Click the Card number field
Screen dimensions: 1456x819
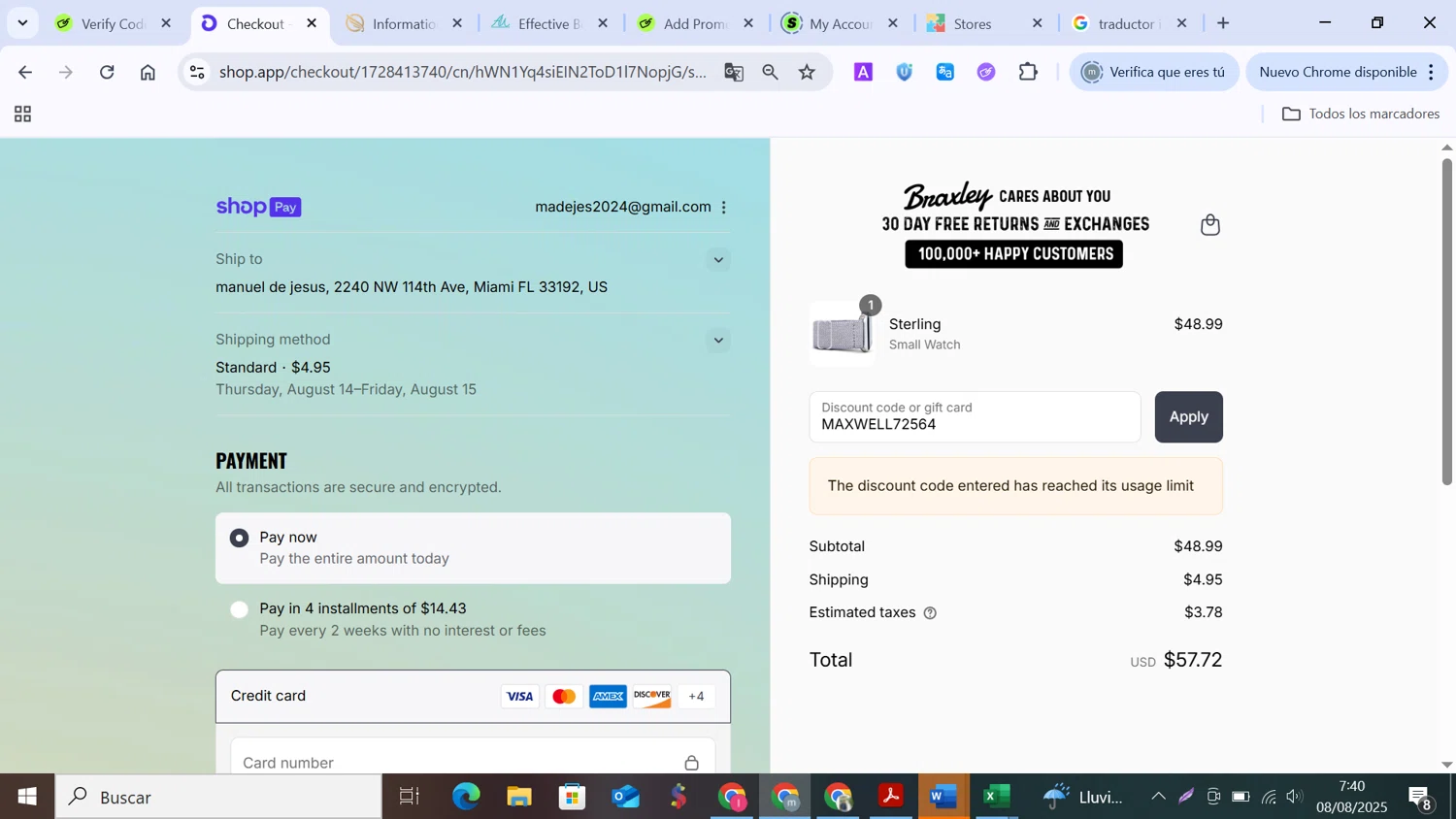point(473,757)
